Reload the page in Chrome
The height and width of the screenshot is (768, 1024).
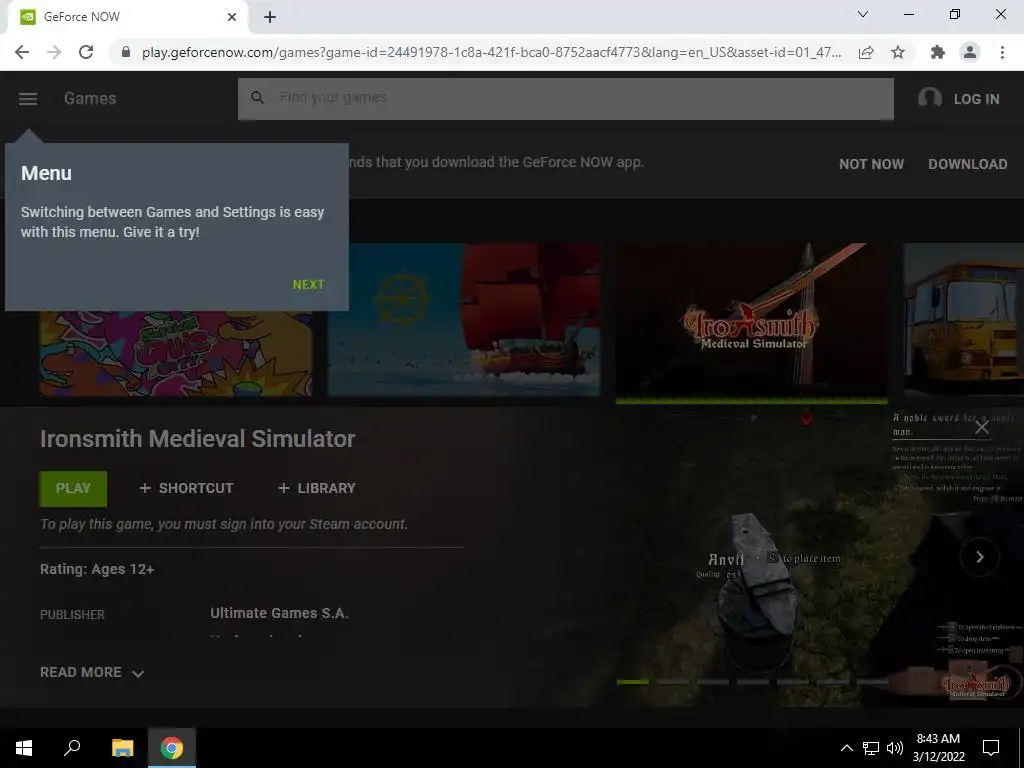86,52
